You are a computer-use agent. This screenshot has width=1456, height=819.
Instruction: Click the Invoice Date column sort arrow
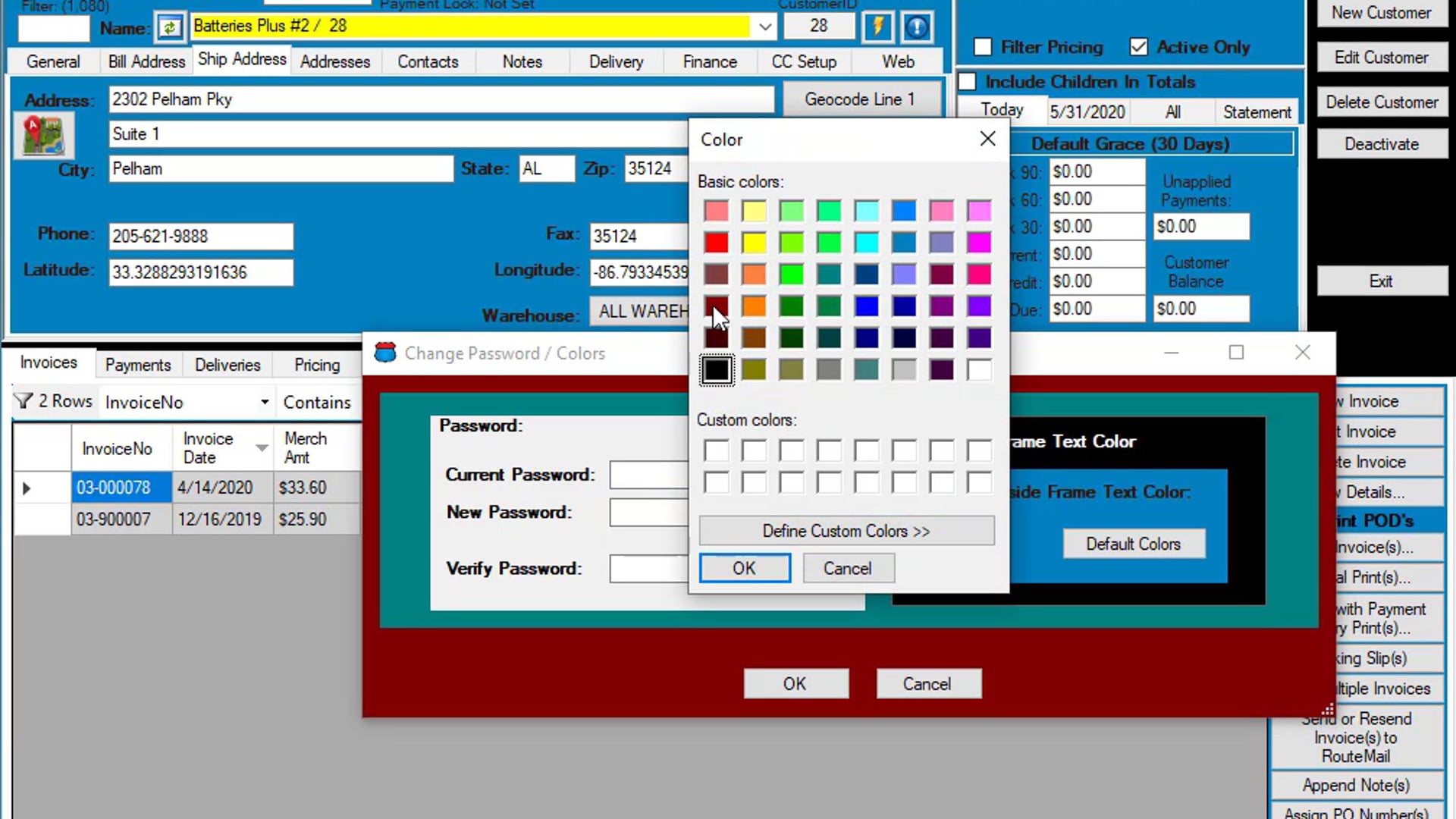tap(262, 448)
